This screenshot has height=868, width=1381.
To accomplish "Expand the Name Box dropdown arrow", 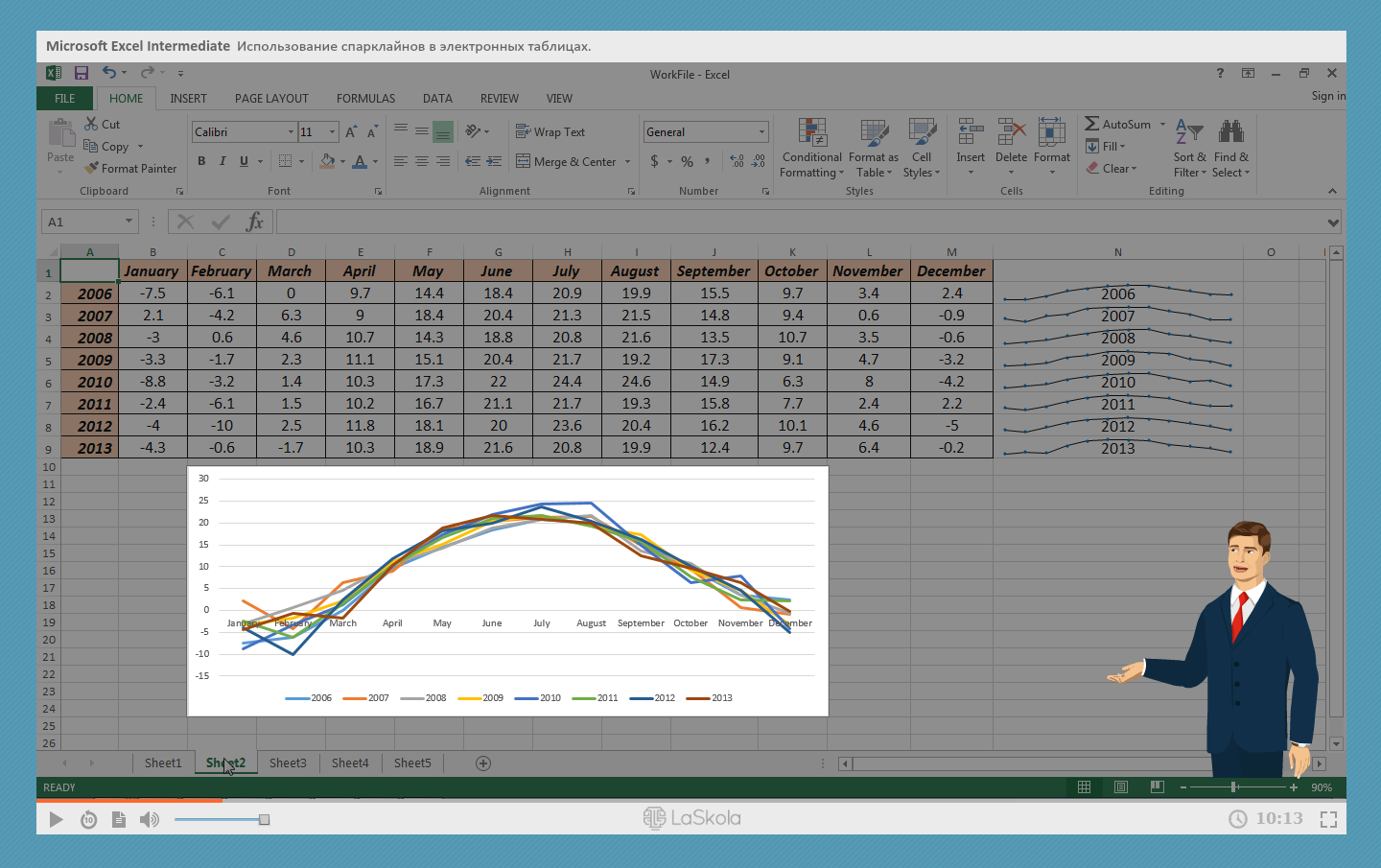I will (x=129, y=222).
